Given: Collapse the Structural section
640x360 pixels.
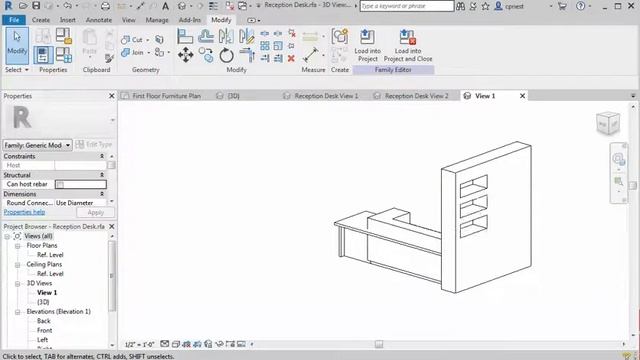Looking at the screenshot, I should click(x=102, y=175).
